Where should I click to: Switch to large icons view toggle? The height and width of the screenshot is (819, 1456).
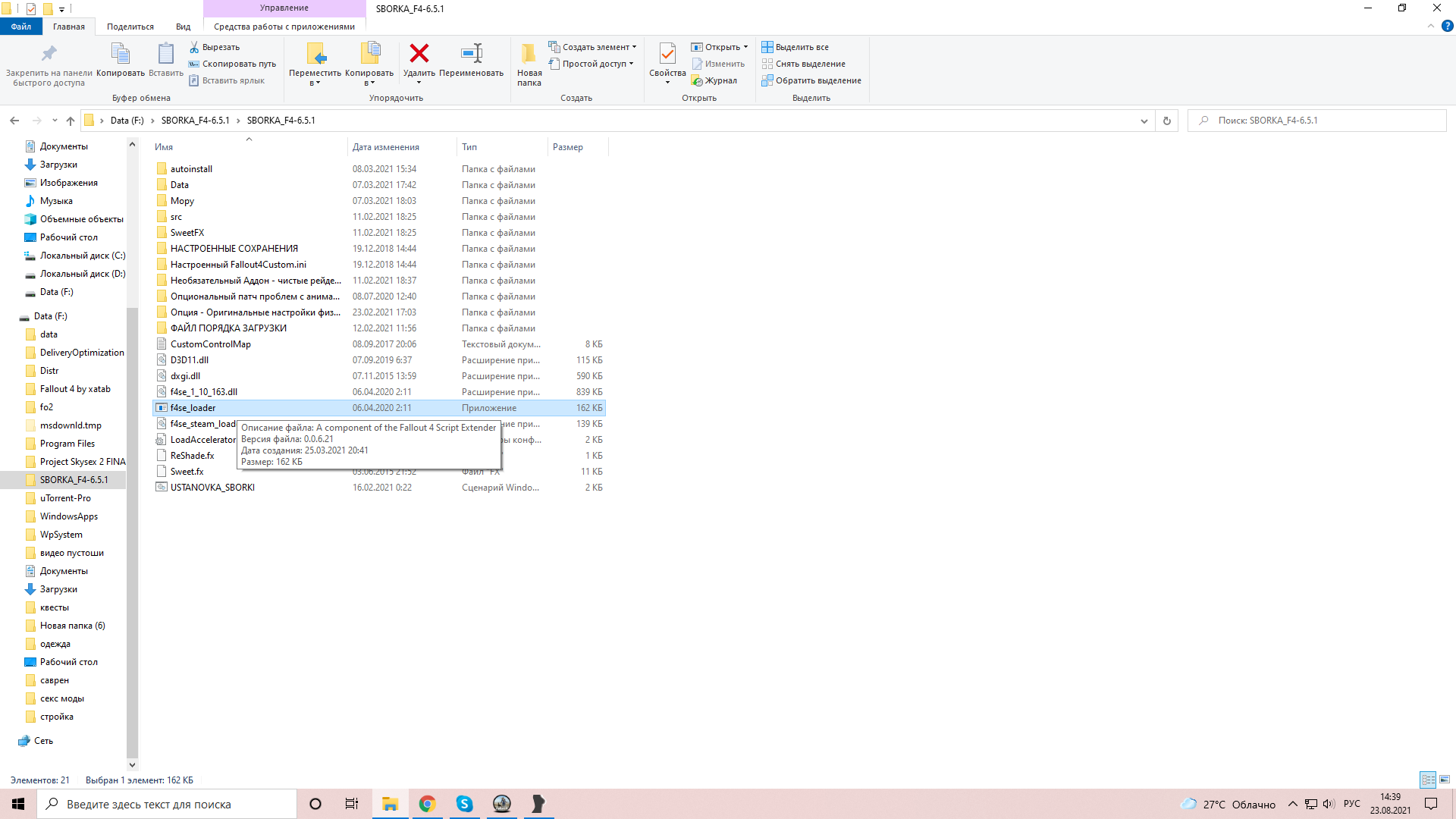[x=1445, y=780]
